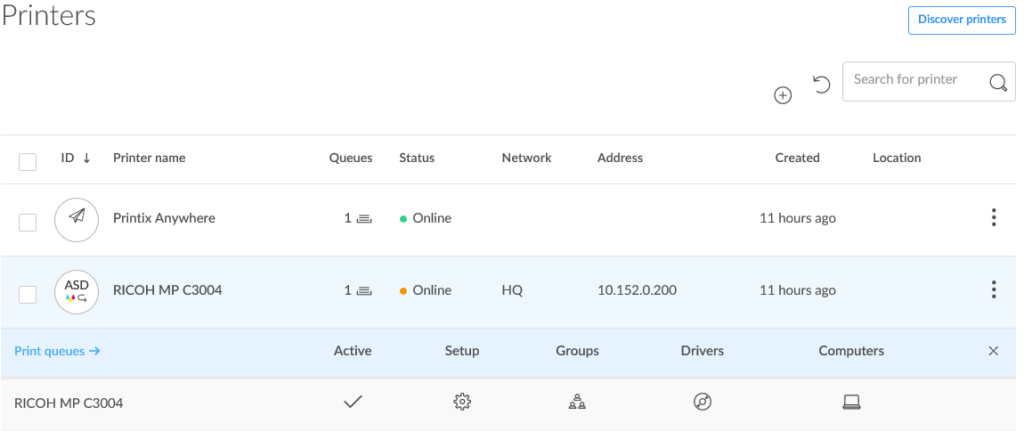Click the Created column header
The image size is (1024, 431).
pos(797,158)
